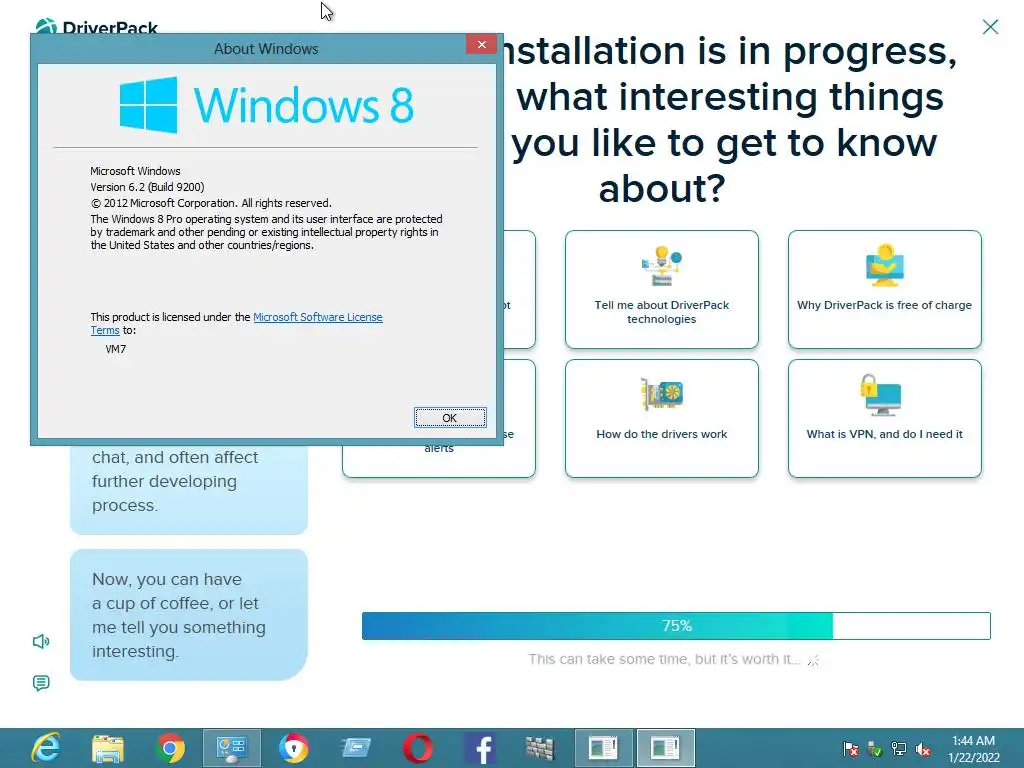Viewport: 1024px width, 768px height.
Task: Open the network status tray icon
Action: pyautogui.click(x=899, y=749)
